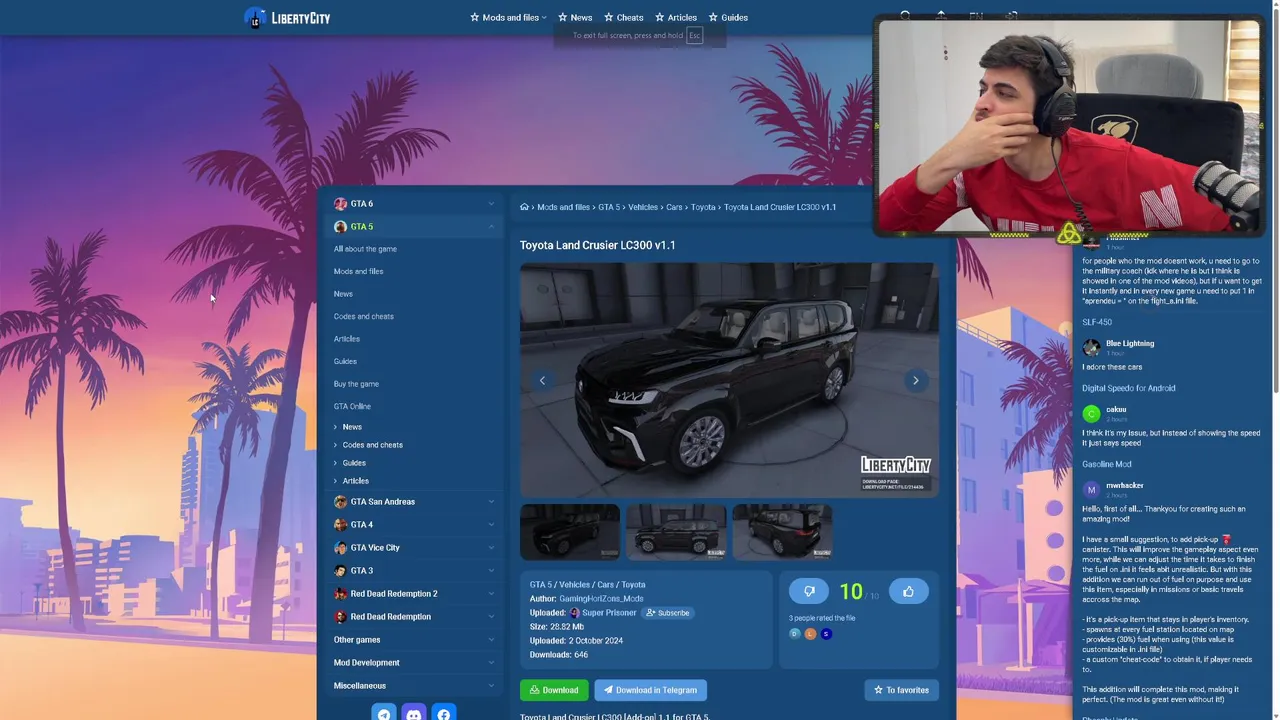The width and height of the screenshot is (1280, 720).
Task: Go to Toyota in the breadcrumb
Action: point(703,207)
